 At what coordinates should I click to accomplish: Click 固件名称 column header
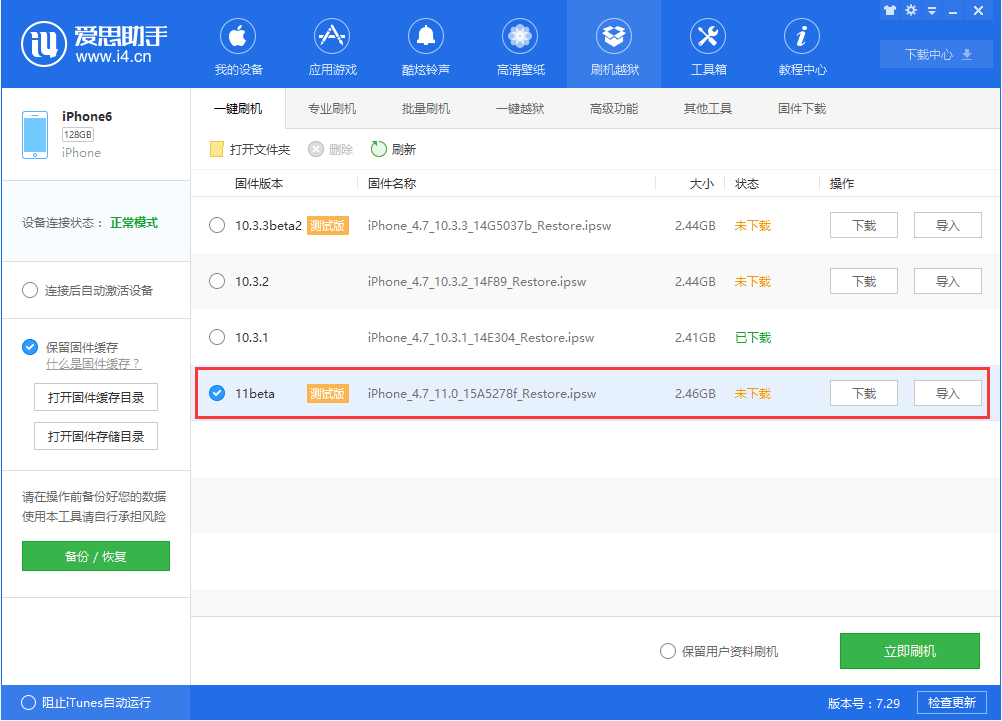[392, 183]
